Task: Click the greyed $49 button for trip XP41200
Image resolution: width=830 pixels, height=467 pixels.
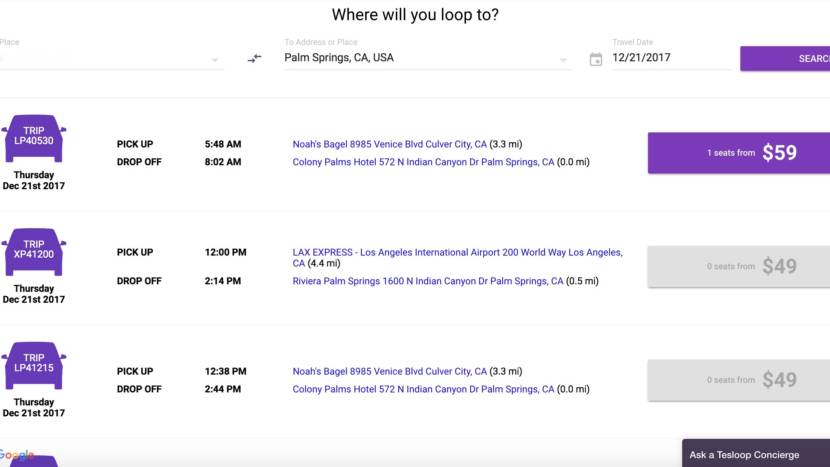Action: (738, 266)
